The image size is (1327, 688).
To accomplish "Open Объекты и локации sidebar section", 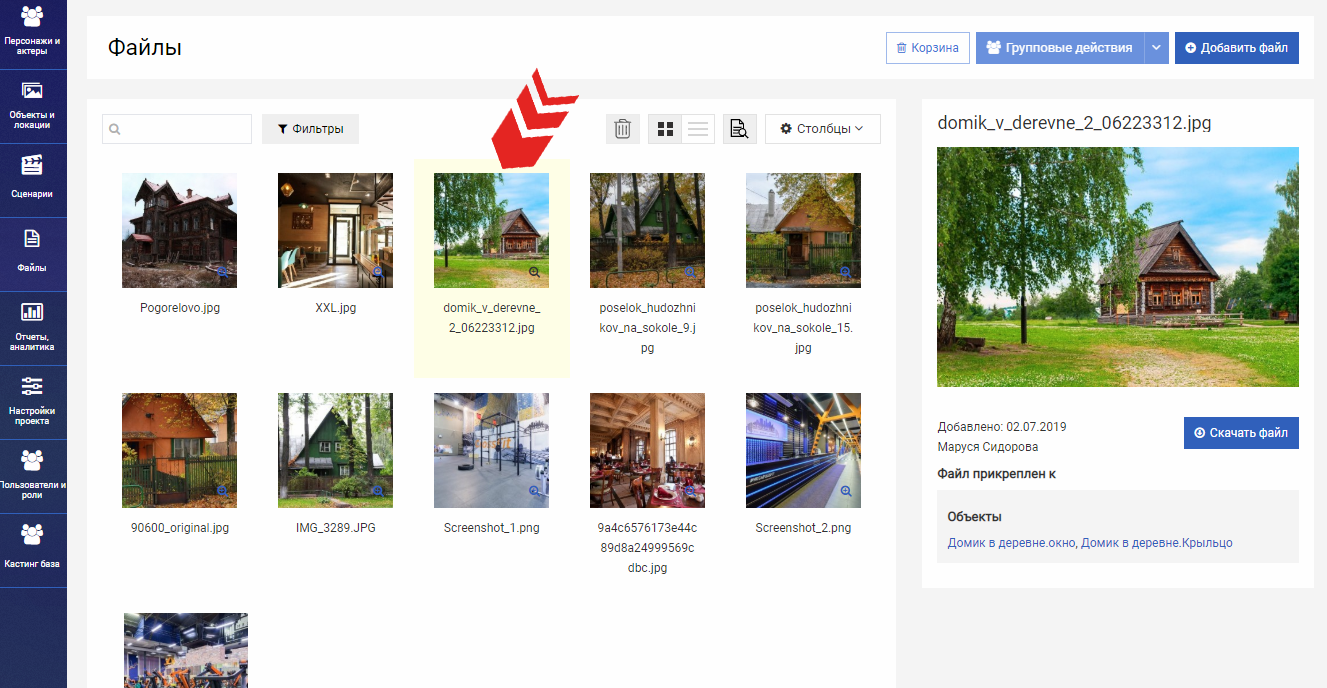I will [33, 106].
